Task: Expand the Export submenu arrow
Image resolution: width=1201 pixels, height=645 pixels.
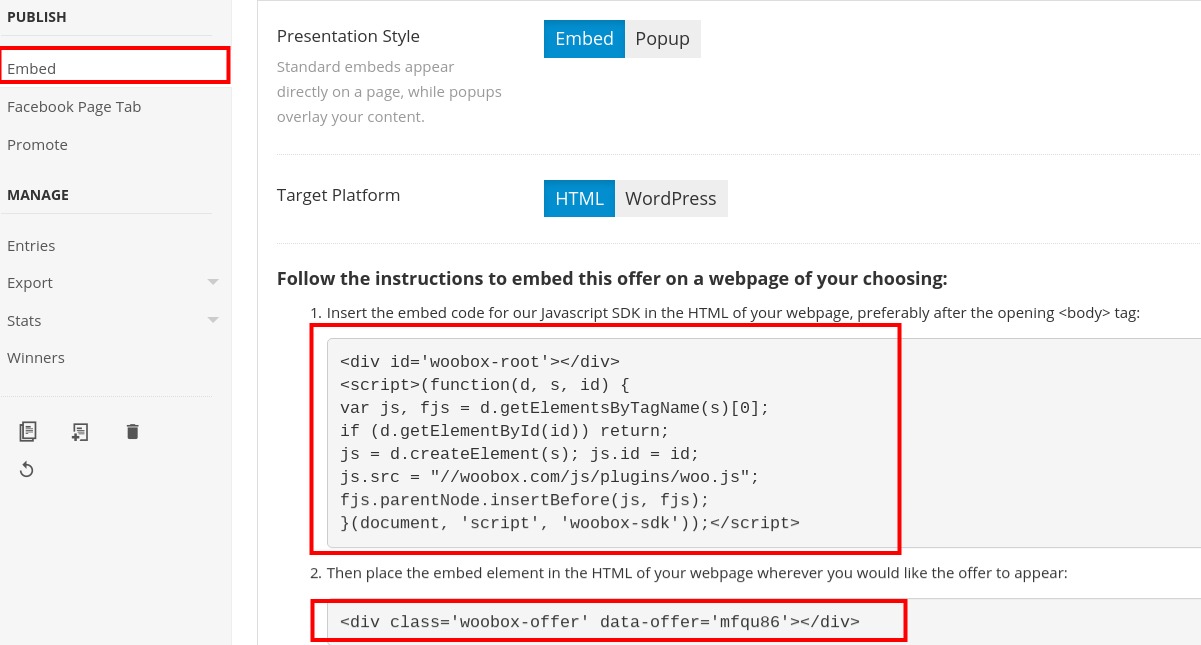Action: 213,283
